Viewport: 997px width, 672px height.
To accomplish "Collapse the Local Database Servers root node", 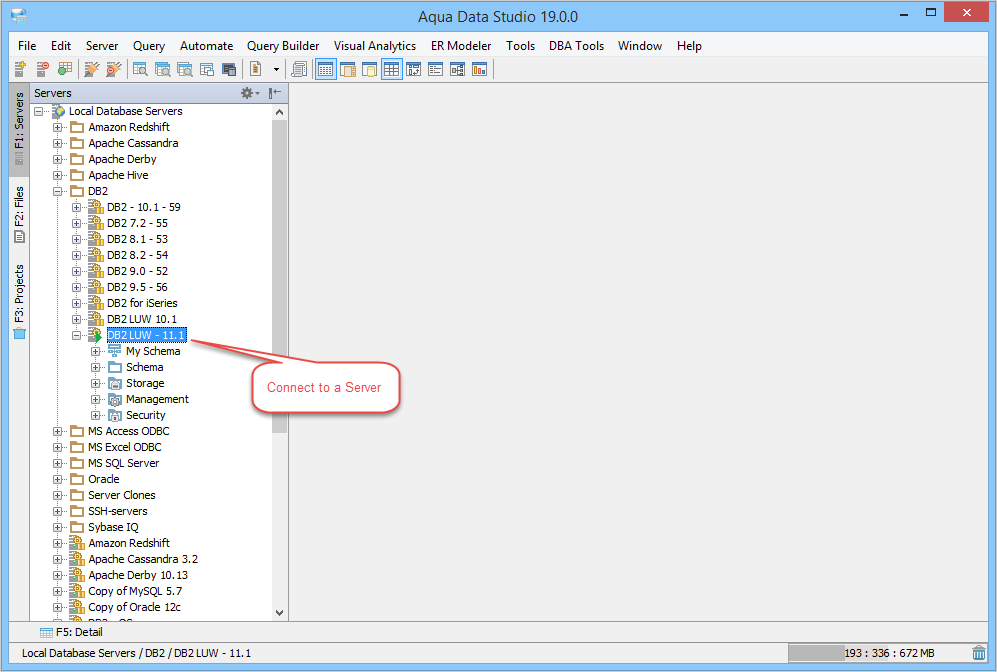I will (39, 111).
